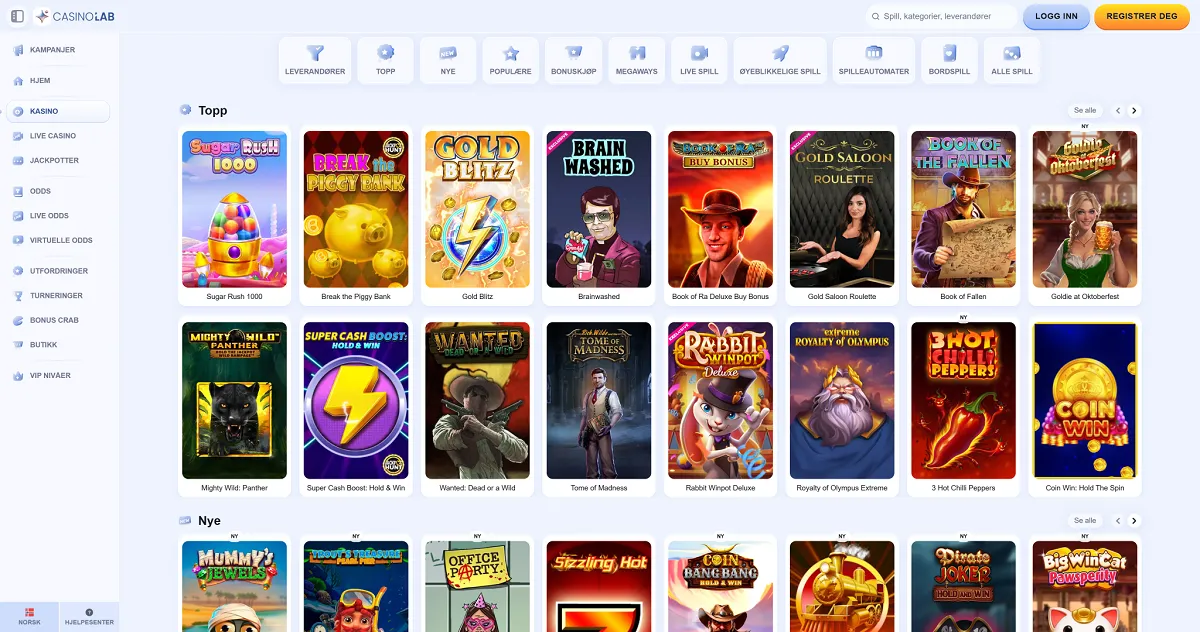The height and width of the screenshot is (632, 1200).
Task: Launch Book of Ra Deluxe Buy Bonus thumbnail
Action: pyautogui.click(x=720, y=209)
